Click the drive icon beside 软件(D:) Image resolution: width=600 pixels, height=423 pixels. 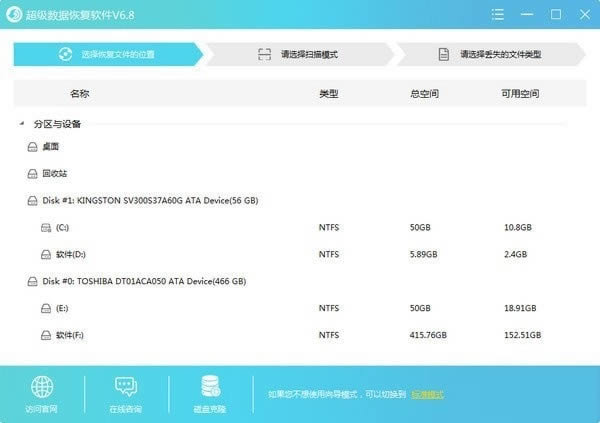coord(46,255)
